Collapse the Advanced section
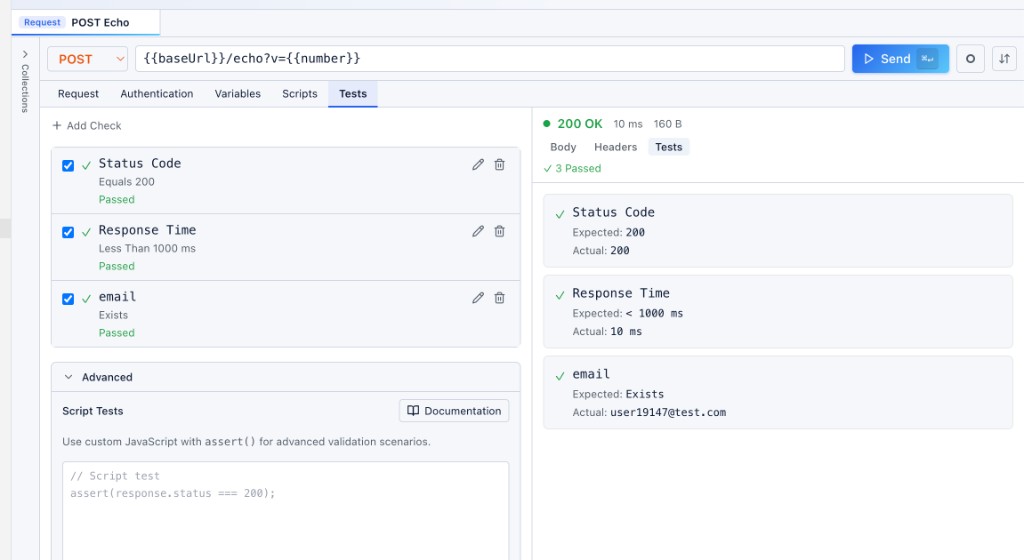This screenshot has height=560, width=1024. point(69,377)
